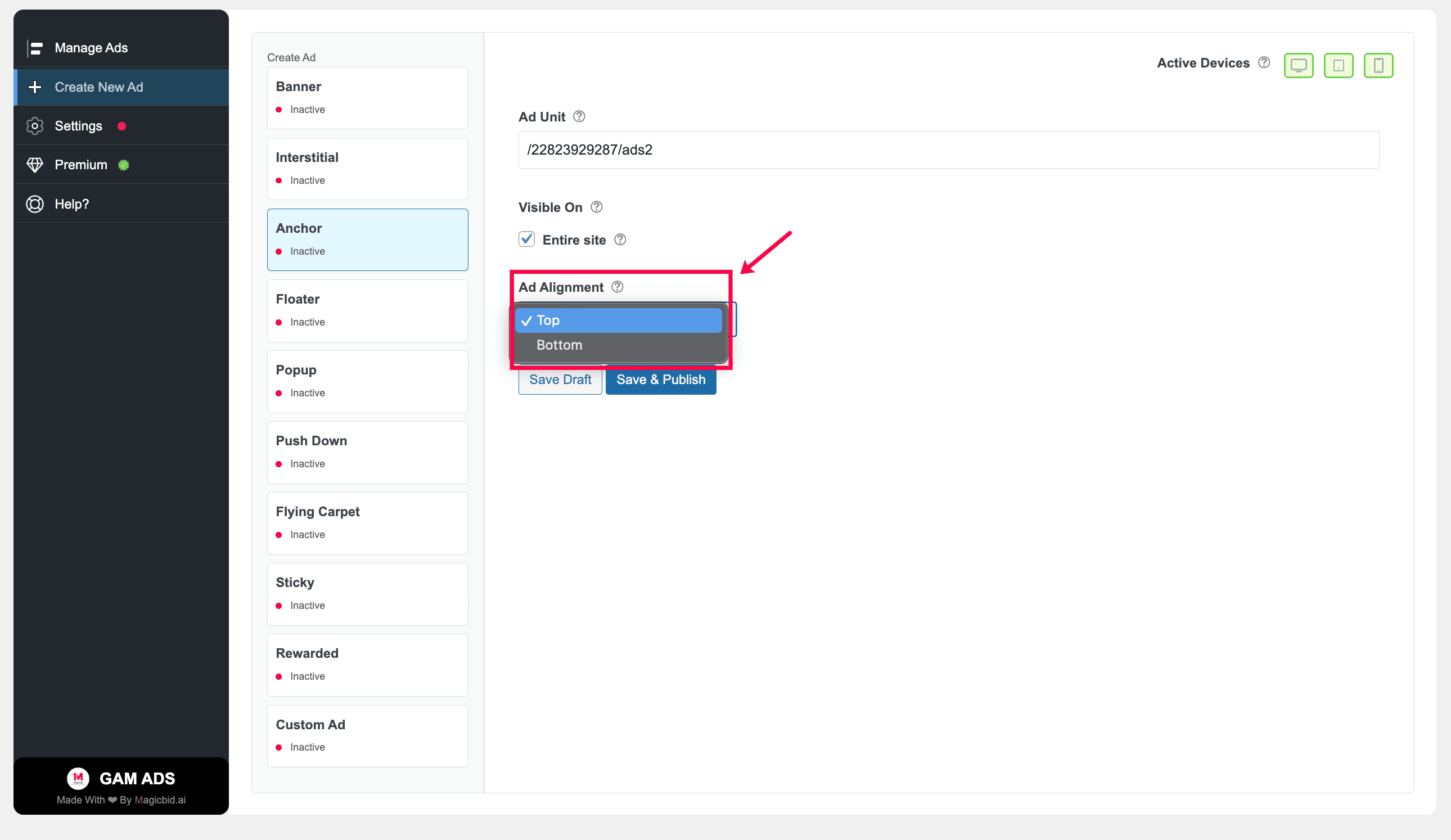Click help icon next to Active Devices
The width and height of the screenshot is (1451, 840).
click(x=1264, y=62)
